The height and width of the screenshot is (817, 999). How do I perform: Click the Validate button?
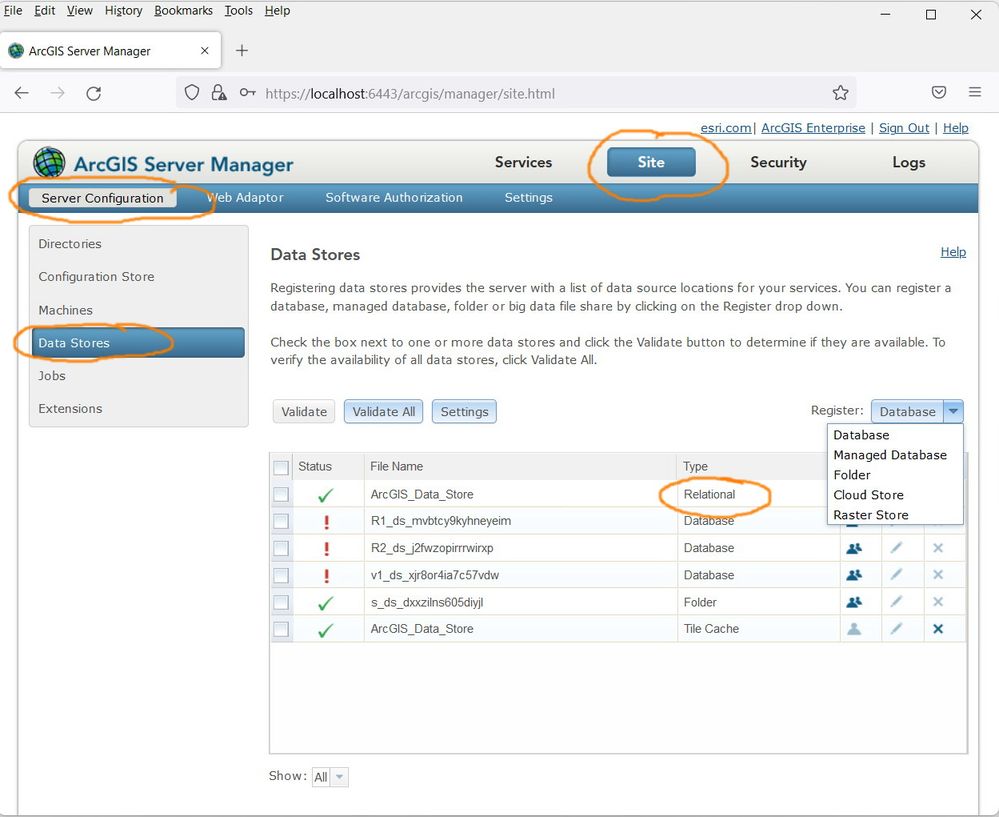[304, 412]
